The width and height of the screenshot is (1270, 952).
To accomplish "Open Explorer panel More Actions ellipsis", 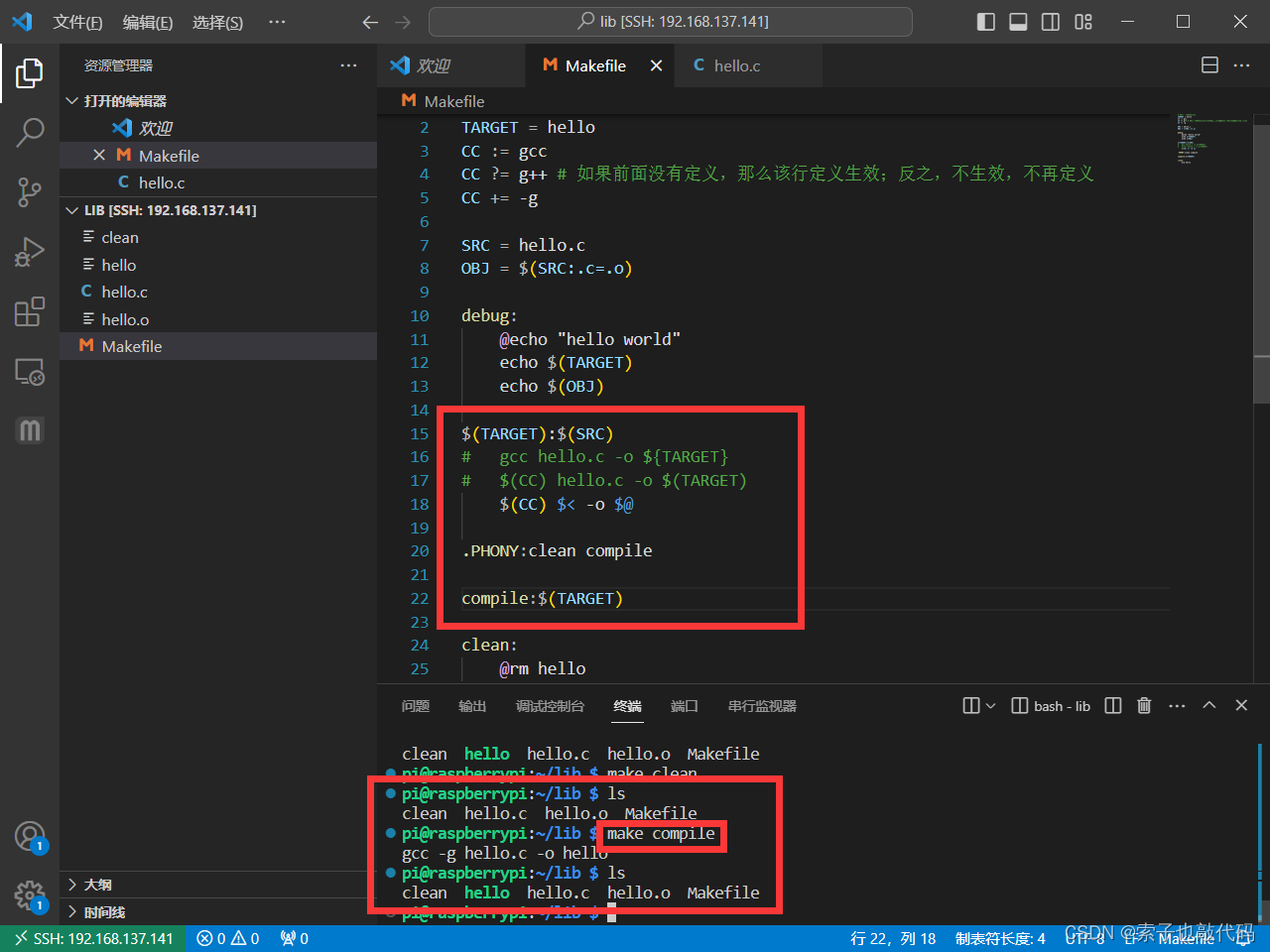I will point(348,65).
